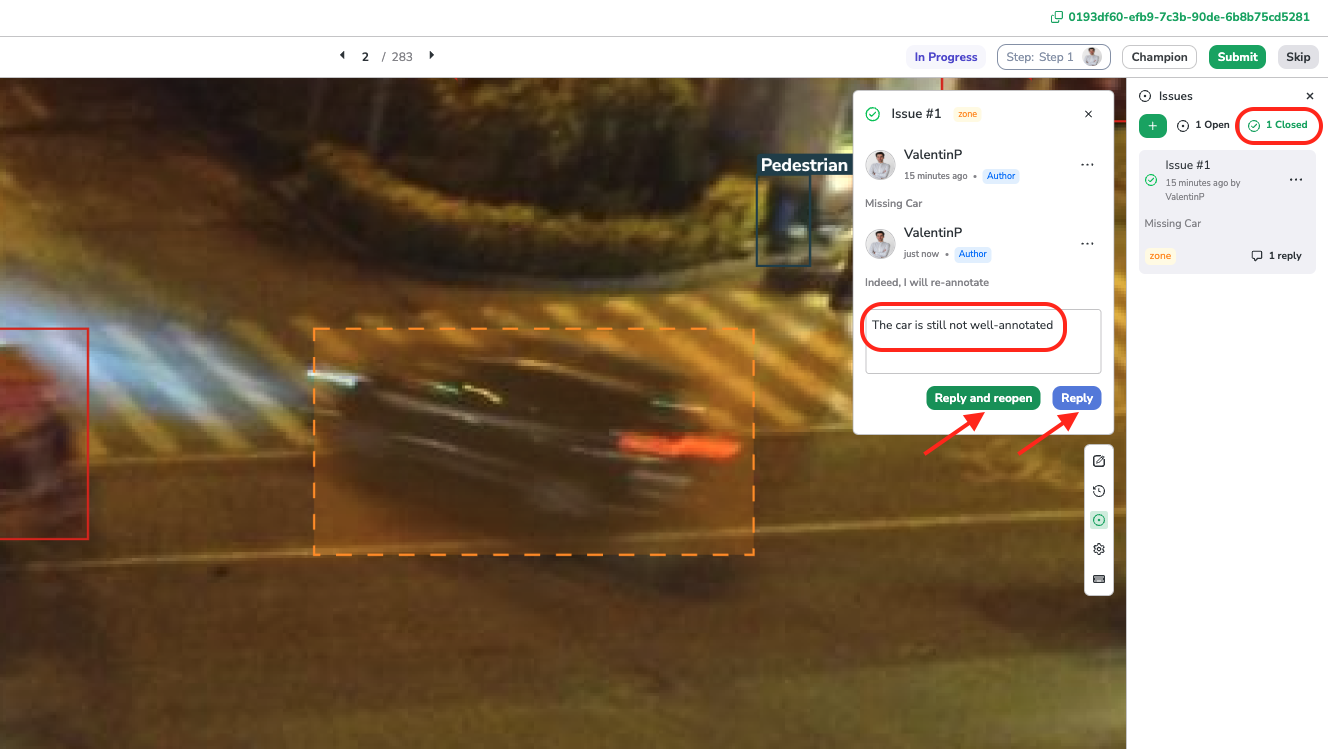The width and height of the screenshot is (1328, 749).
Task: Copy the asset ID 0193df60 icon
Action: 1056,17
